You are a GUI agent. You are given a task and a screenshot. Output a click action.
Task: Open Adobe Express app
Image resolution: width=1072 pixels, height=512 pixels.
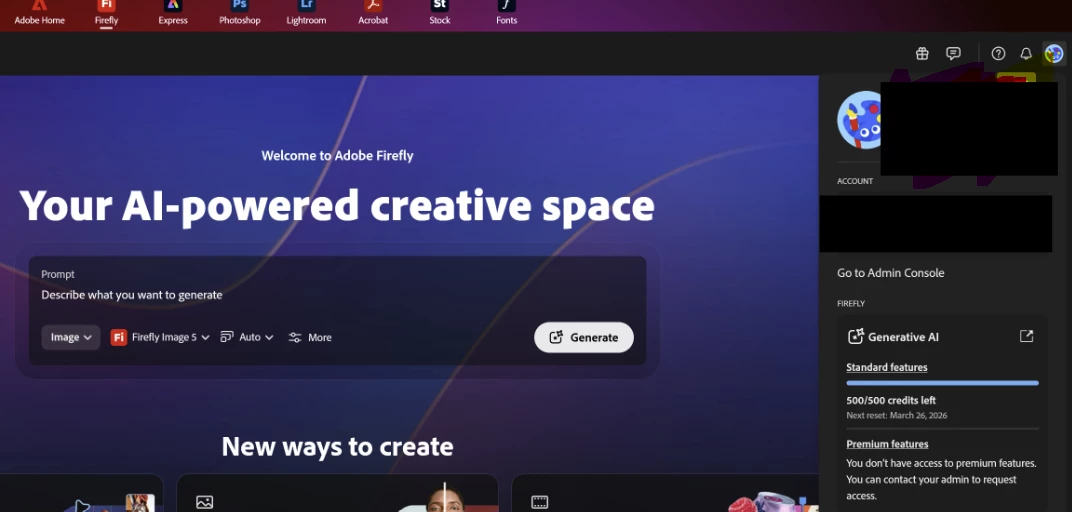173,13
